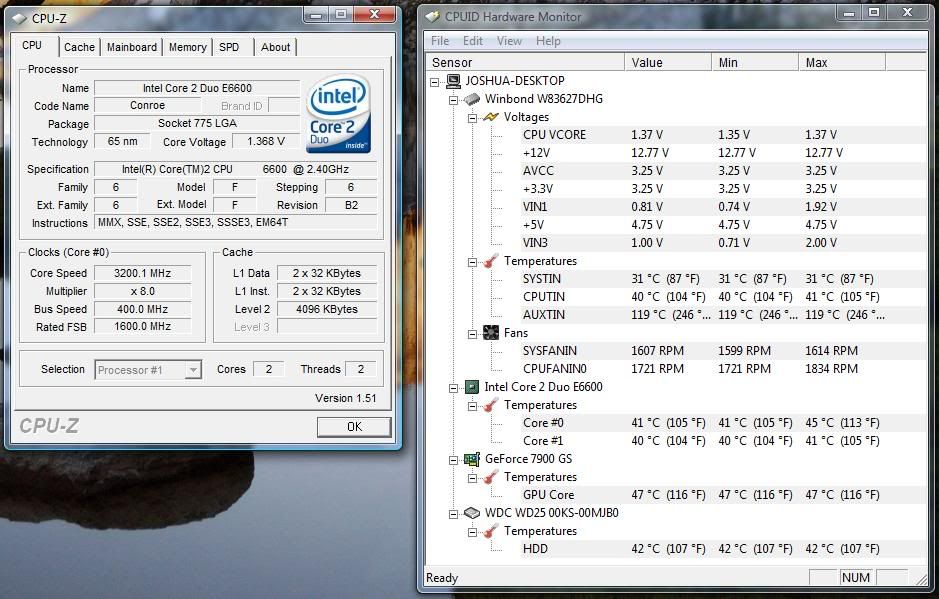This screenshot has width=939, height=599.
Task: Click the CPUID Hardware Monitor title bar icon
Action: click(432, 17)
